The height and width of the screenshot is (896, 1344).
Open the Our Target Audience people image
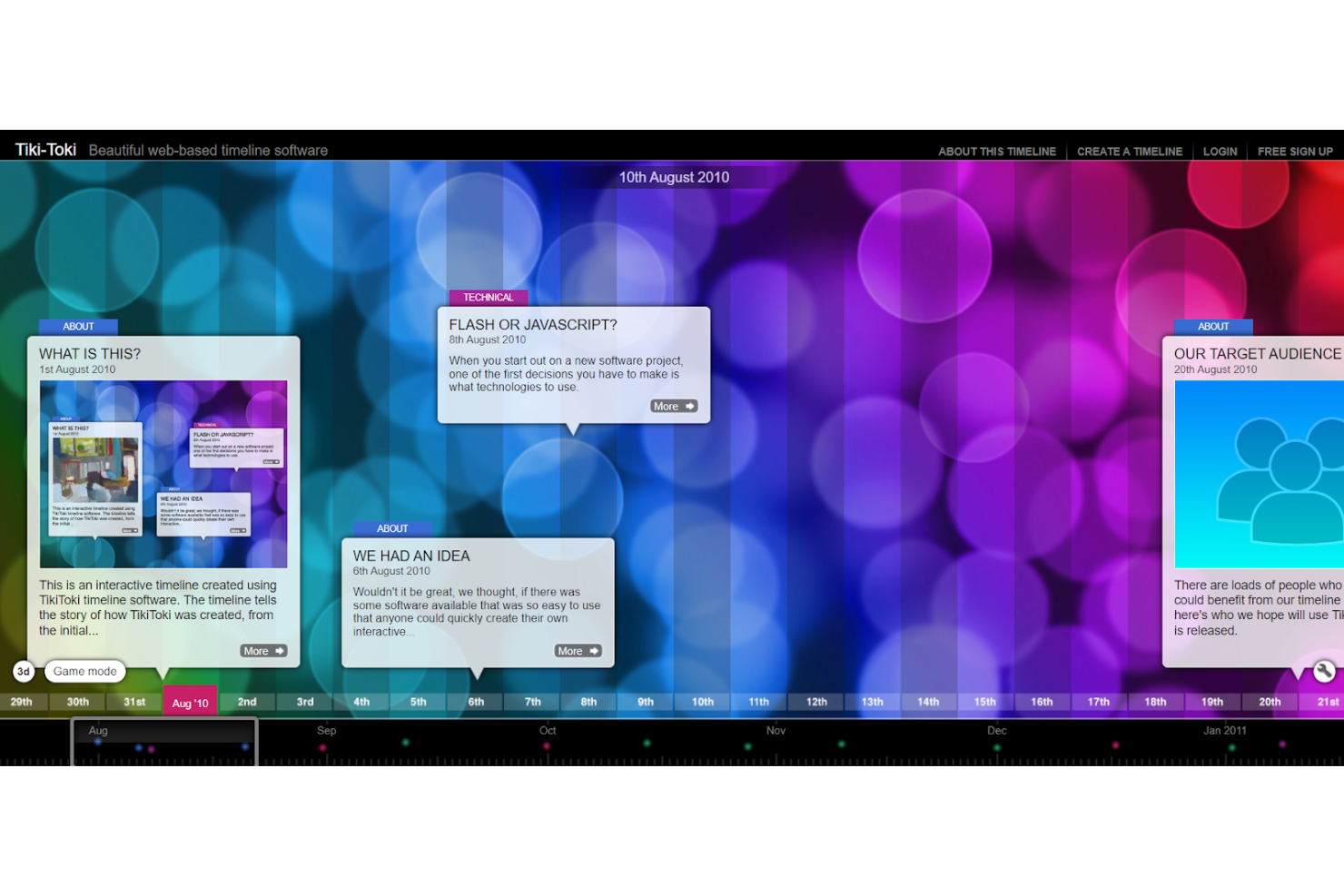1259,474
